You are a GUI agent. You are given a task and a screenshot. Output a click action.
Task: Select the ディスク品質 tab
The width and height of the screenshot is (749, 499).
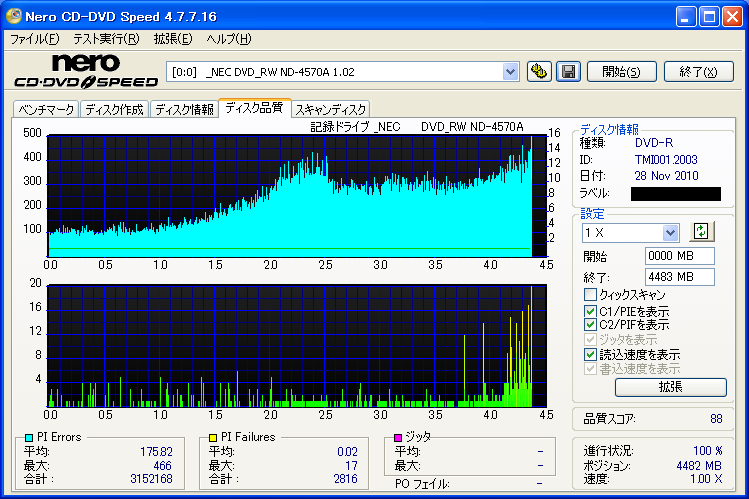click(255, 108)
